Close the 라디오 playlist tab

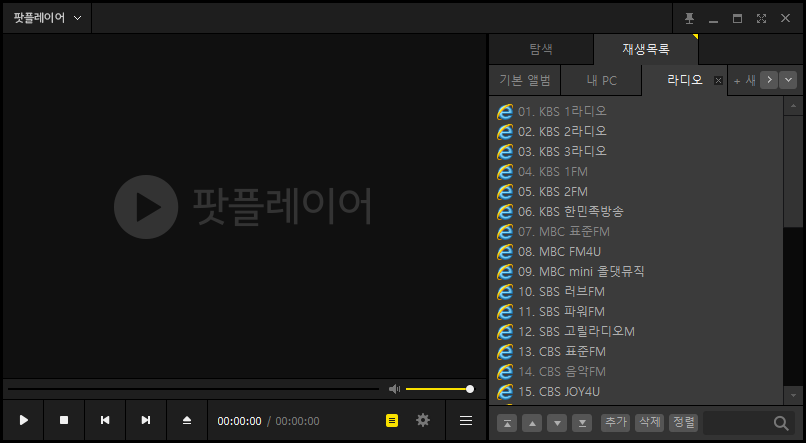[718, 80]
